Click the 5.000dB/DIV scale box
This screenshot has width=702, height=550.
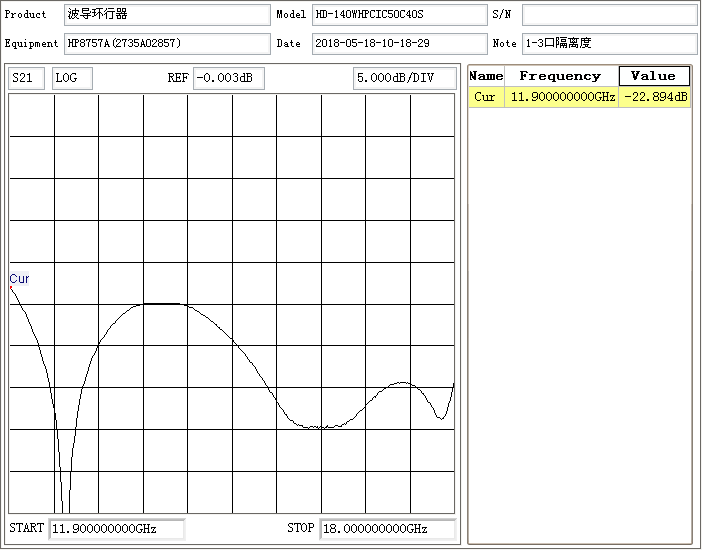405,78
